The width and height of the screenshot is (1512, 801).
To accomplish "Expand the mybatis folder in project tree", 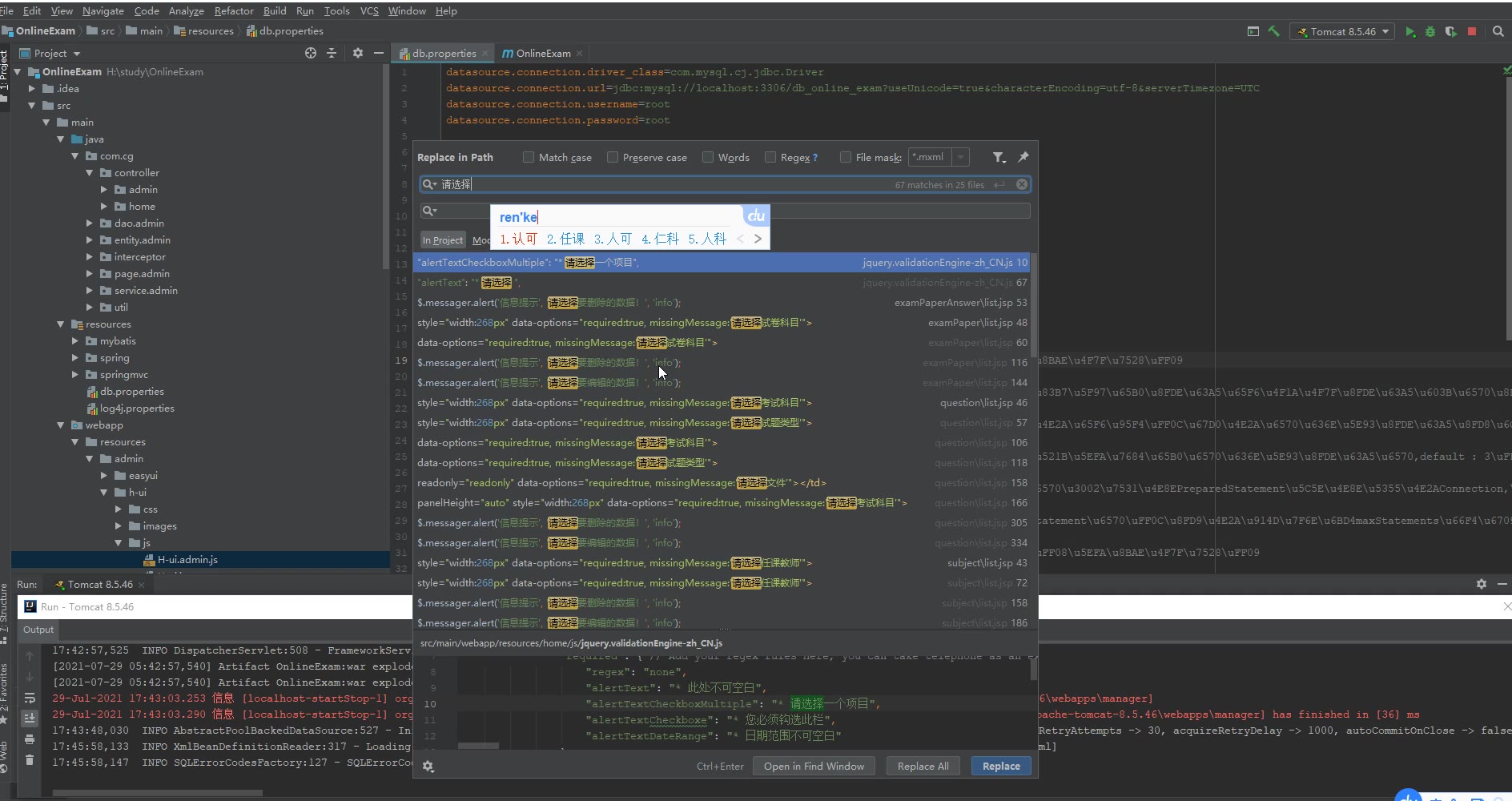I will pyautogui.click(x=76, y=341).
